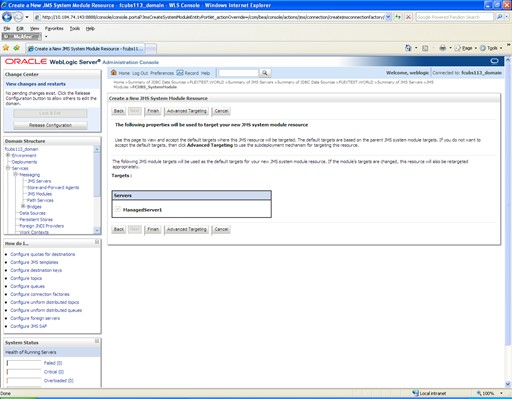Select Data Sources in domain tree
Viewport: 512px width, 399px height.
tap(32, 213)
